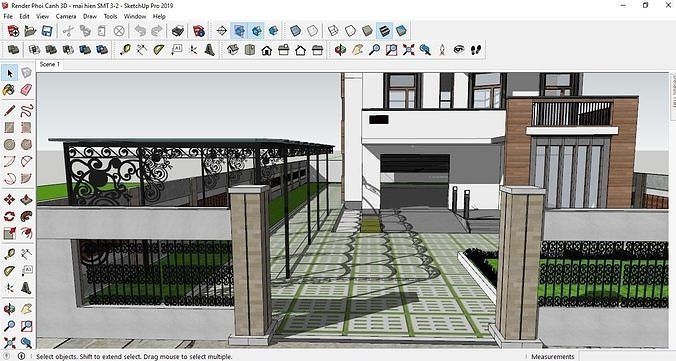Image resolution: width=676 pixels, height=361 pixels.
Task: Select the pink Eraser tool
Action: [26, 90]
